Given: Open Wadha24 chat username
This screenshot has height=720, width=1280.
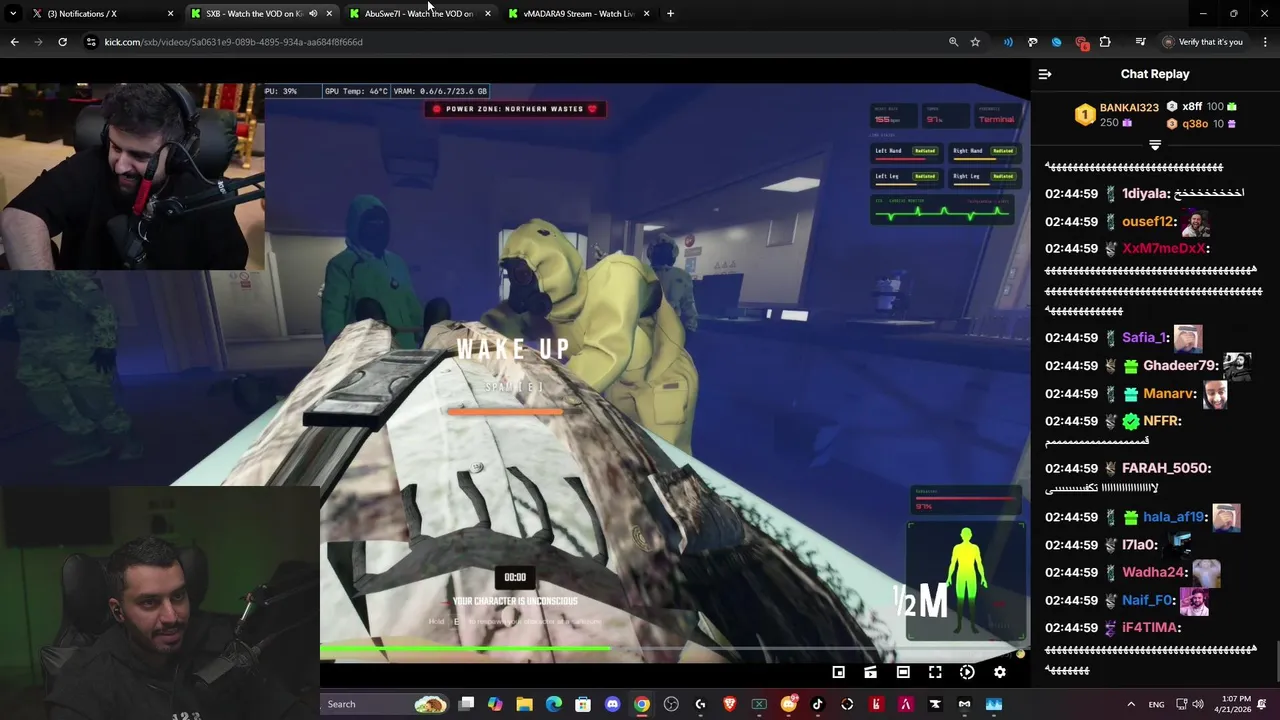Looking at the screenshot, I should [1153, 573].
